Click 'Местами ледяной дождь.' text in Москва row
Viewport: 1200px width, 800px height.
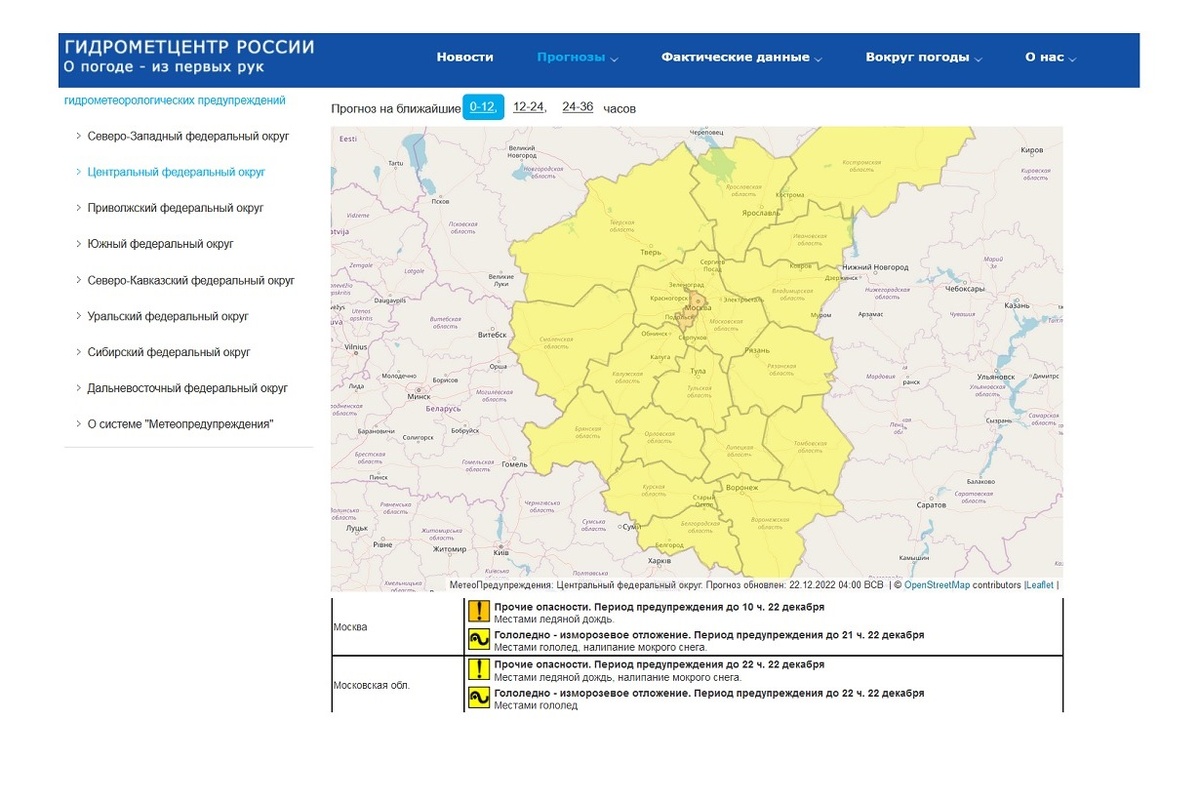coord(554,619)
